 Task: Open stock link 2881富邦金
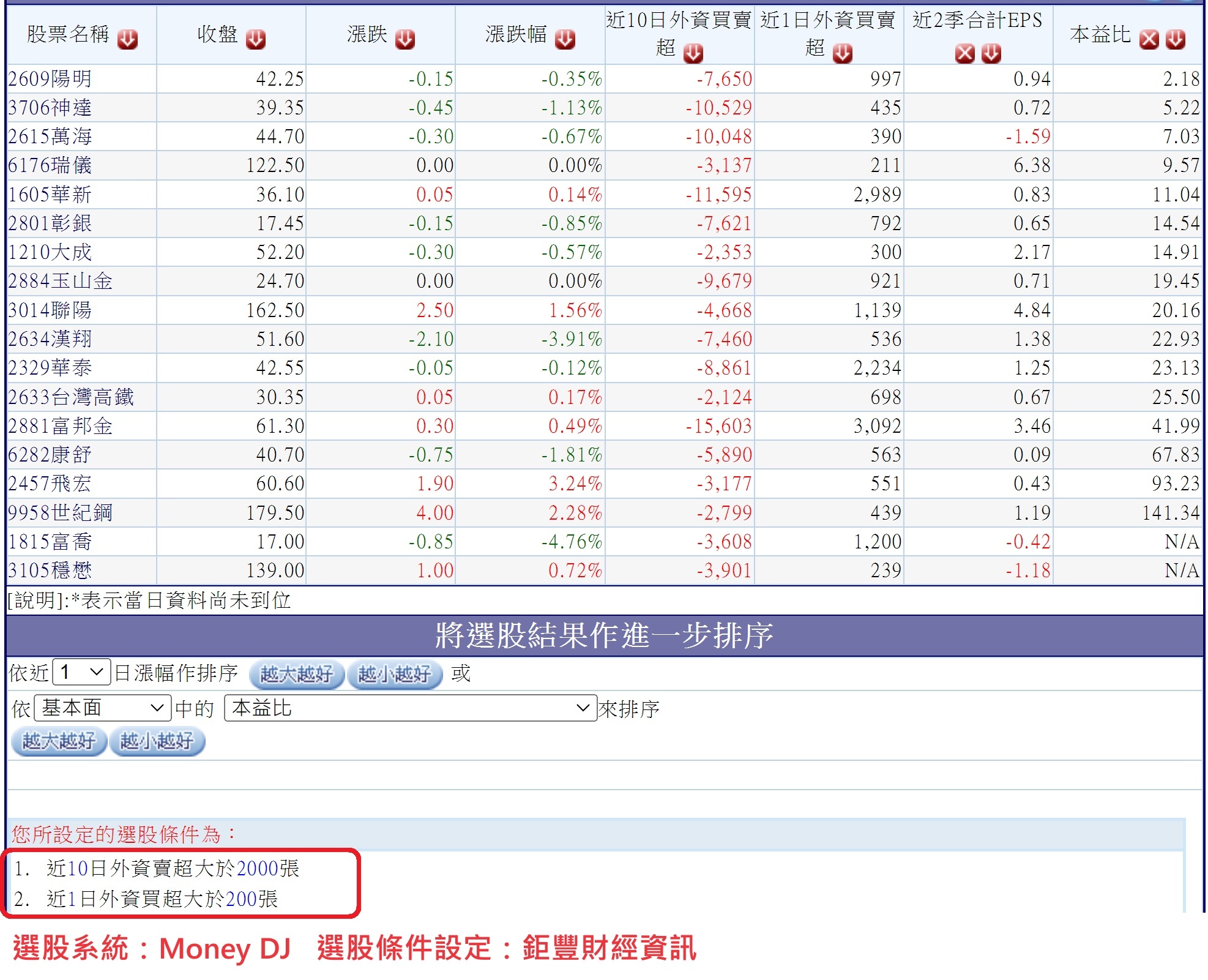point(60,426)
